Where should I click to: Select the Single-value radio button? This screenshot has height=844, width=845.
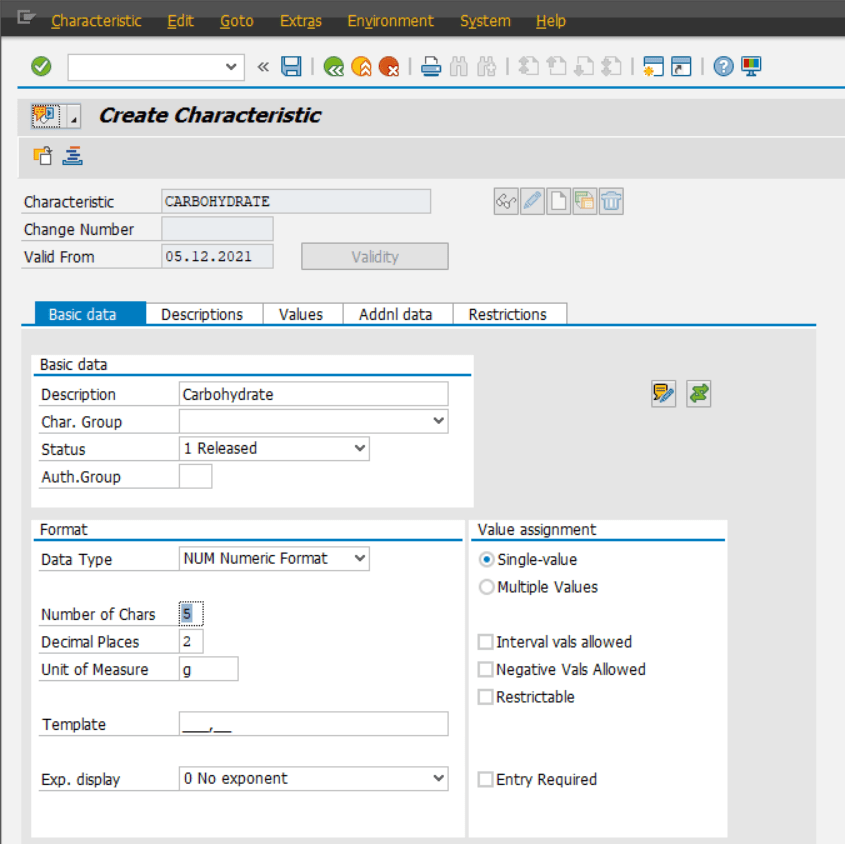[485, 560]
